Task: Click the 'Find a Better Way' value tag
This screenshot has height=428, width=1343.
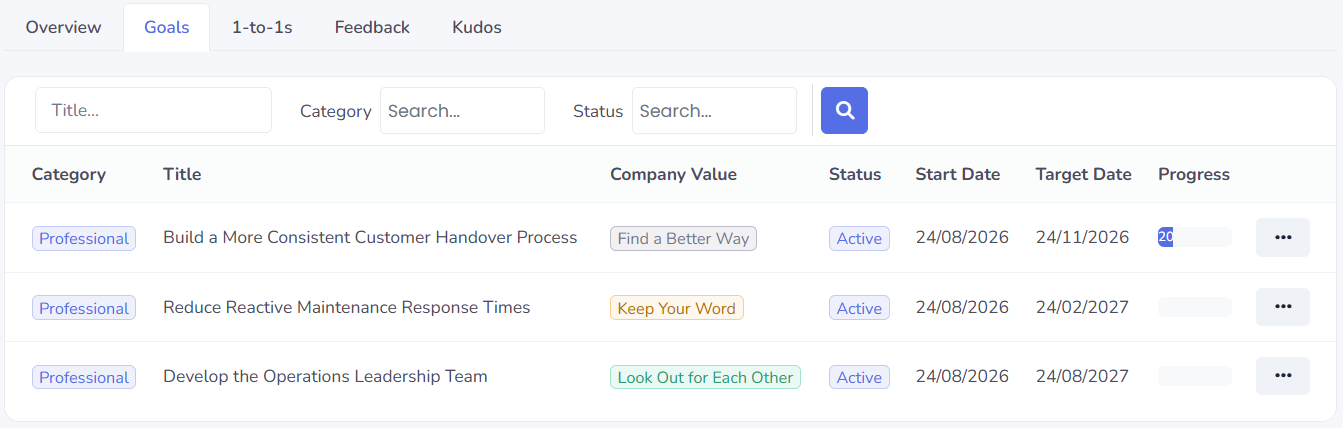Action: [684, 238]
